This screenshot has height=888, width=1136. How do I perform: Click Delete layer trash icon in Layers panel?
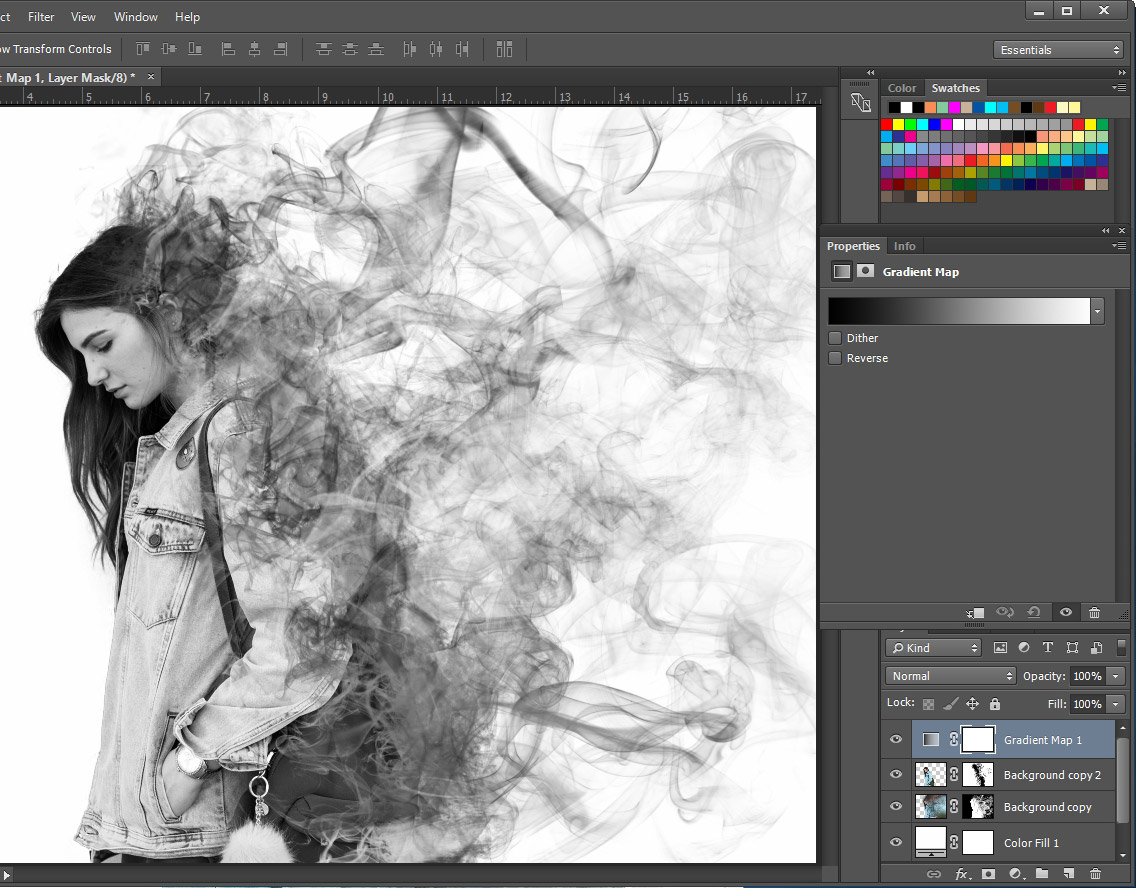(x=1095, y=874)
